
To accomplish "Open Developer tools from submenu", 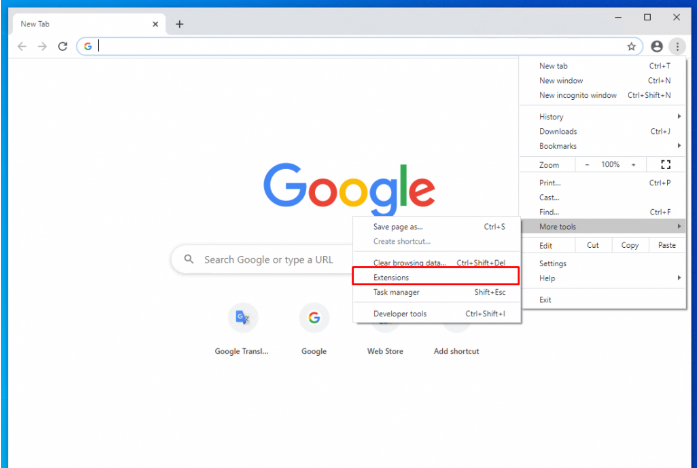I will 437,313.
